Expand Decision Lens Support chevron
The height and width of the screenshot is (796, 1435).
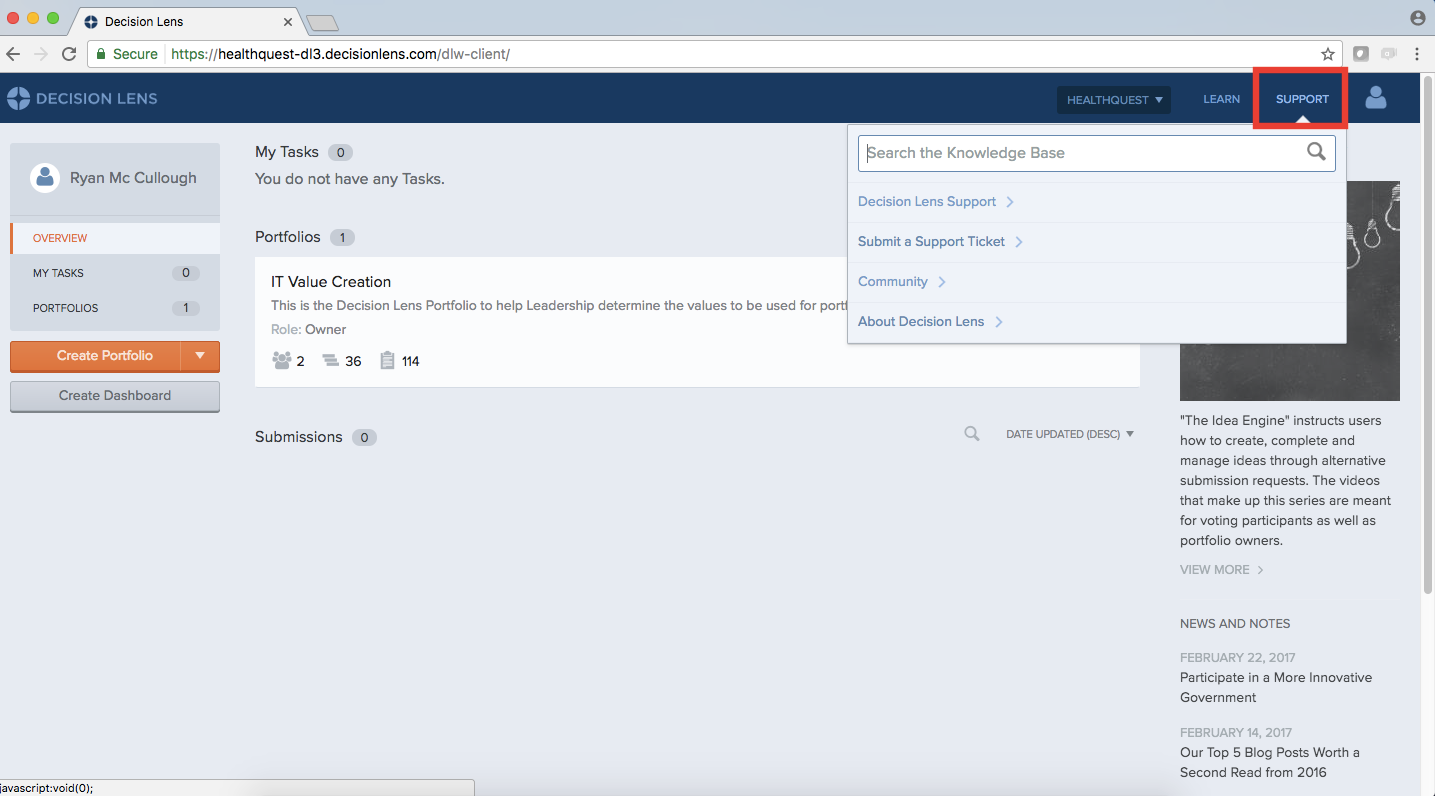(x=1010, y=202)
